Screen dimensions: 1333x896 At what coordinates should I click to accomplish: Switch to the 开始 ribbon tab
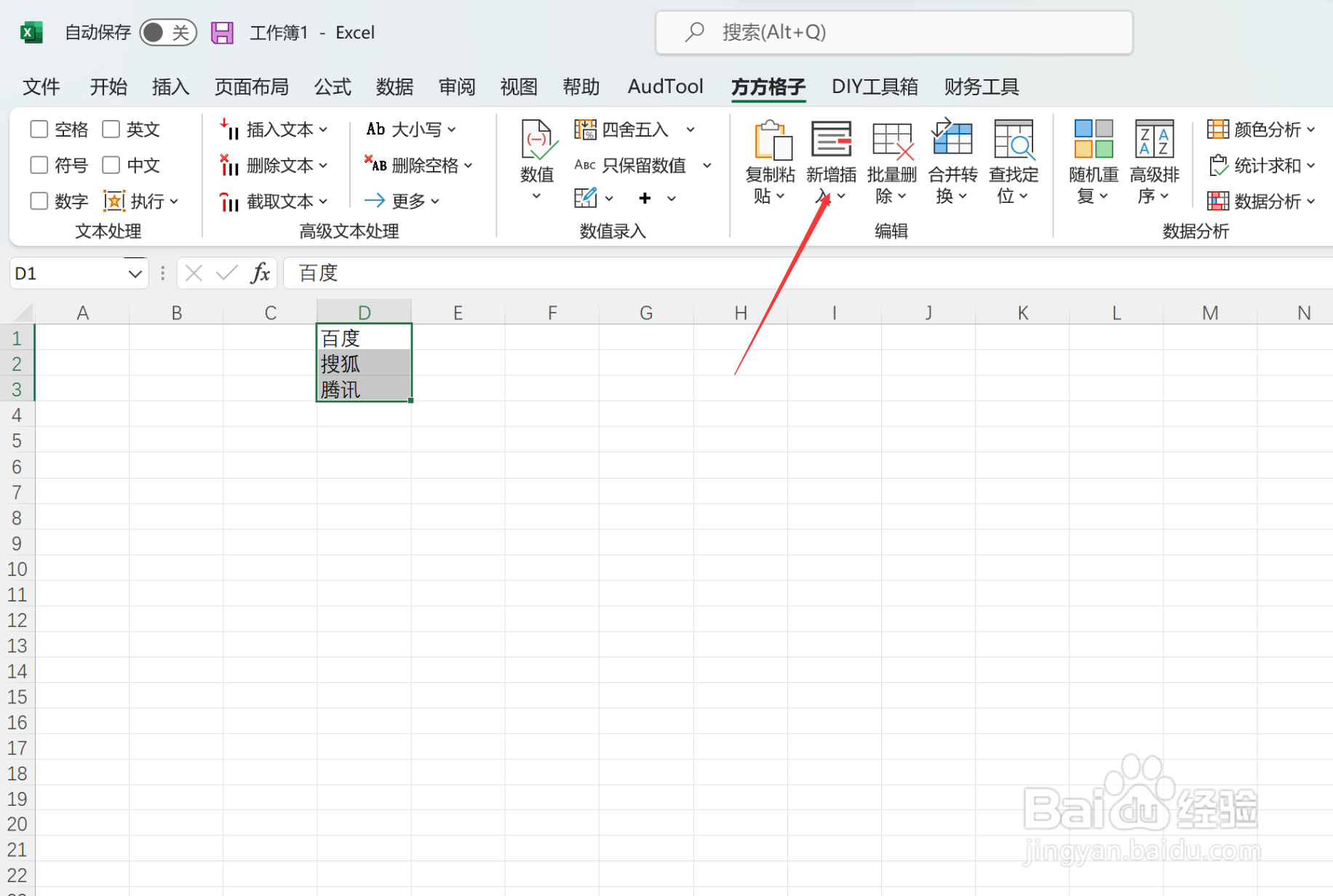(x=108, y=87)
